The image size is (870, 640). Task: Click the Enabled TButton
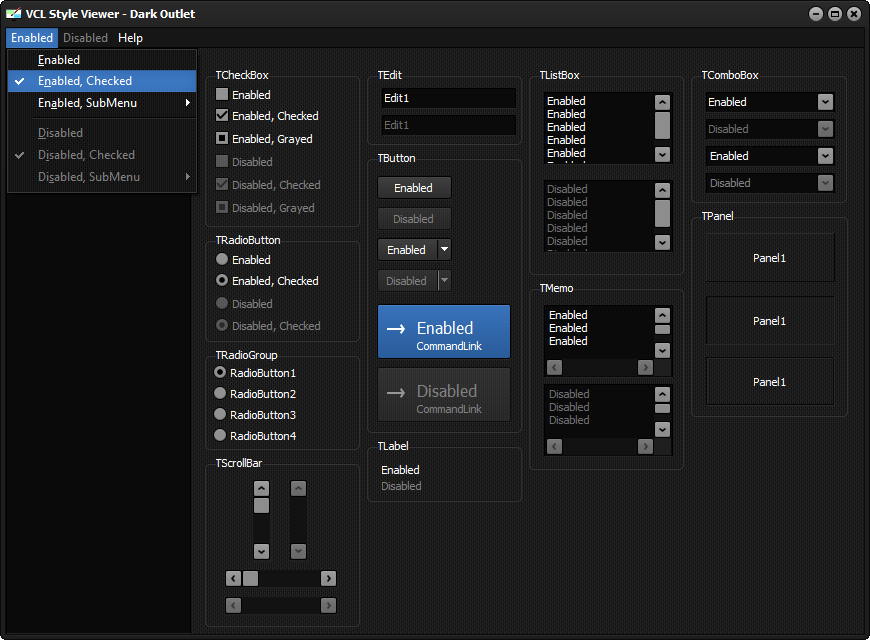pyautogui.click(x=414, y=188)
